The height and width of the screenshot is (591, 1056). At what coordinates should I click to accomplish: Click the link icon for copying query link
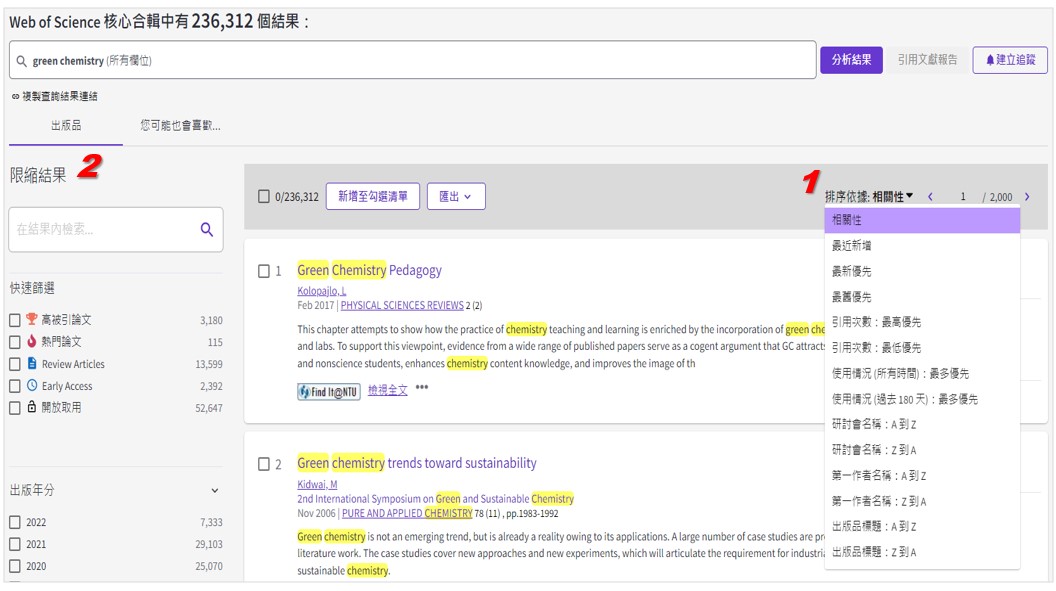coord(15,97)
